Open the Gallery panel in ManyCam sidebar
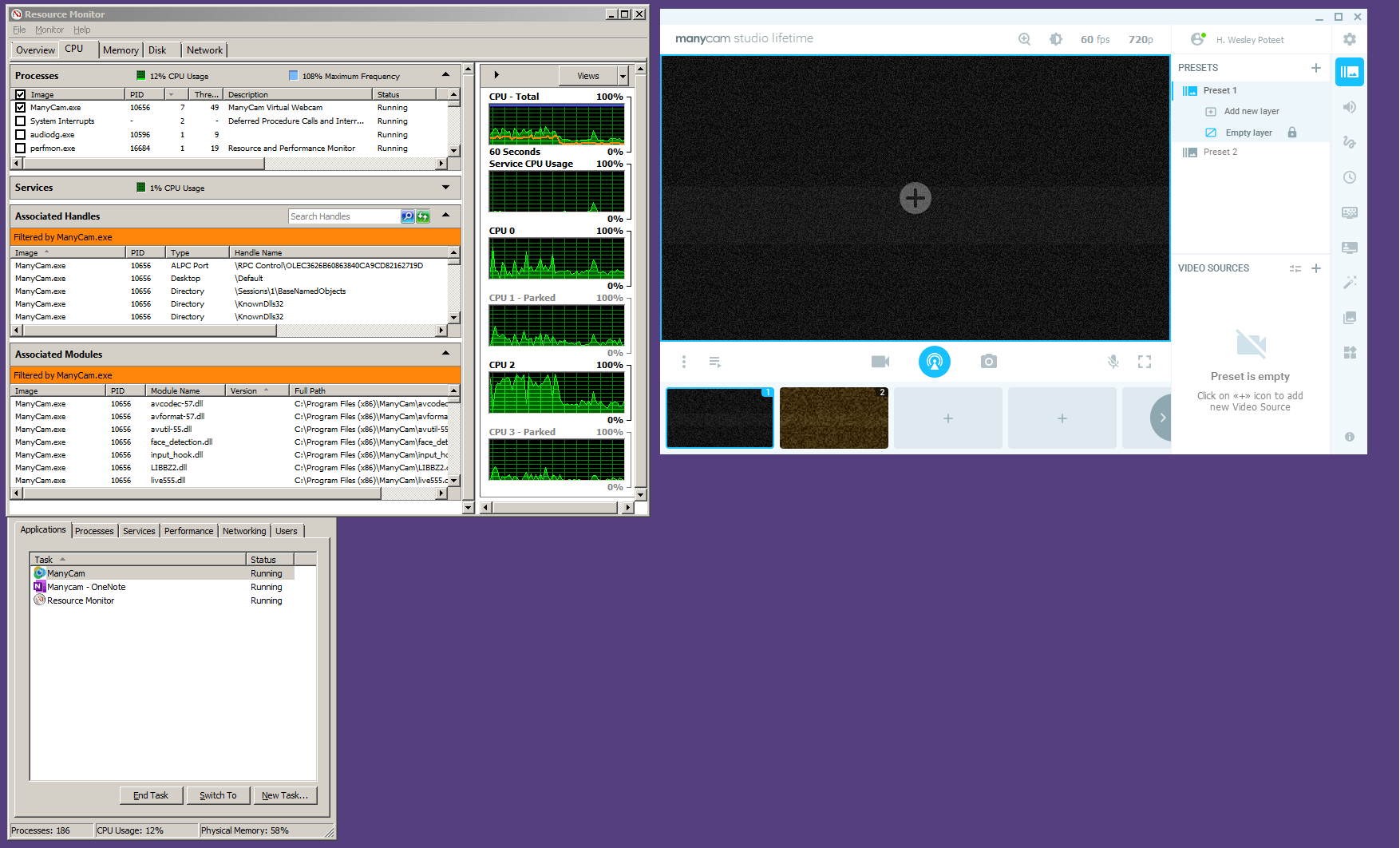The image size is (1400, 848). (1350, 317)
